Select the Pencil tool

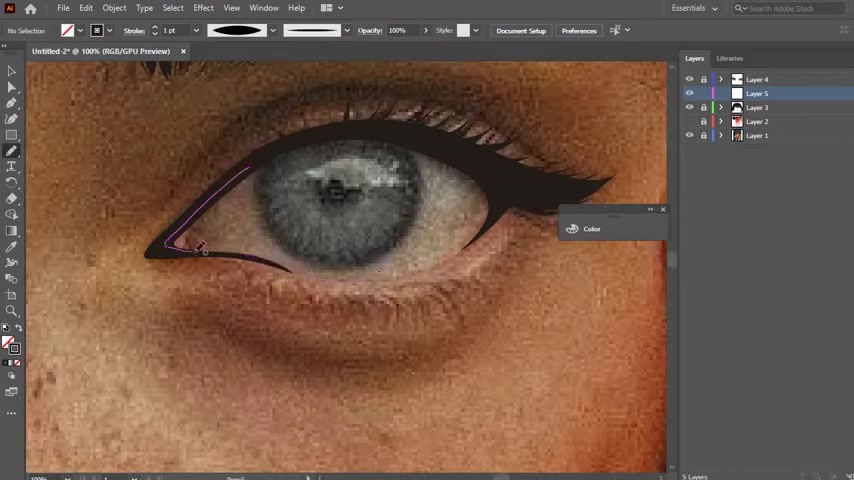coord(11,151)
